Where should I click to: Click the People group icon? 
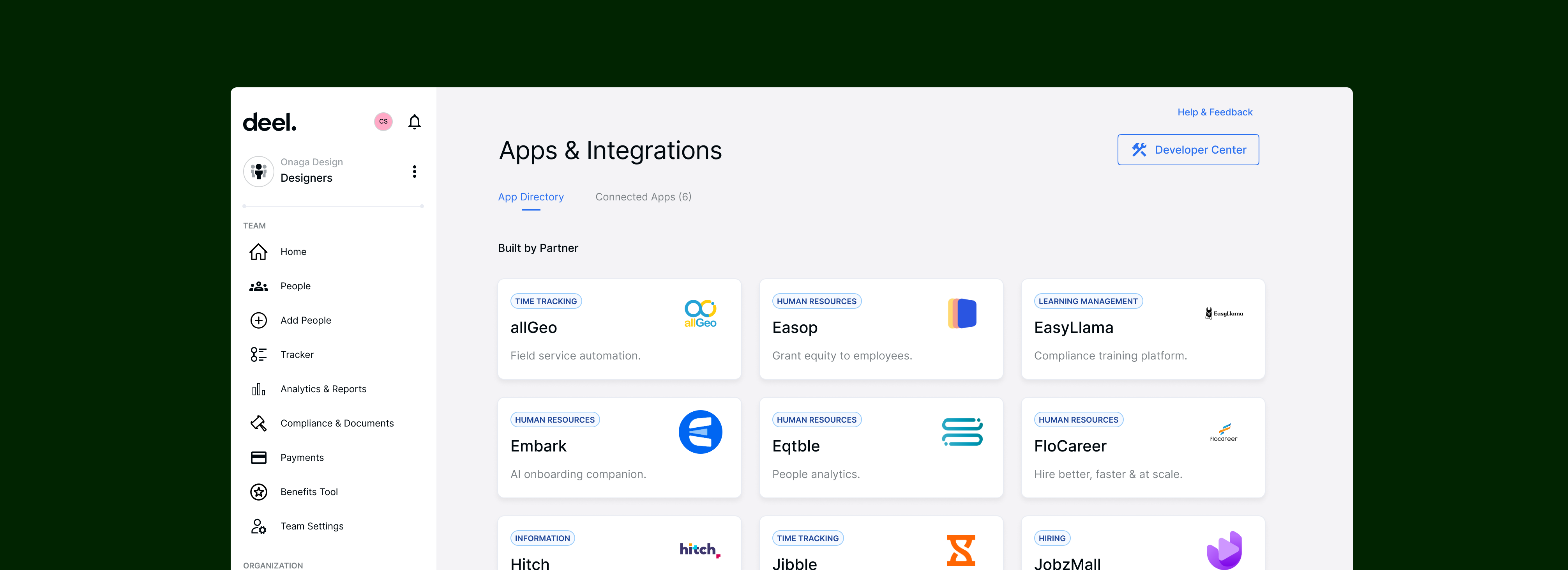coord(259,286)
